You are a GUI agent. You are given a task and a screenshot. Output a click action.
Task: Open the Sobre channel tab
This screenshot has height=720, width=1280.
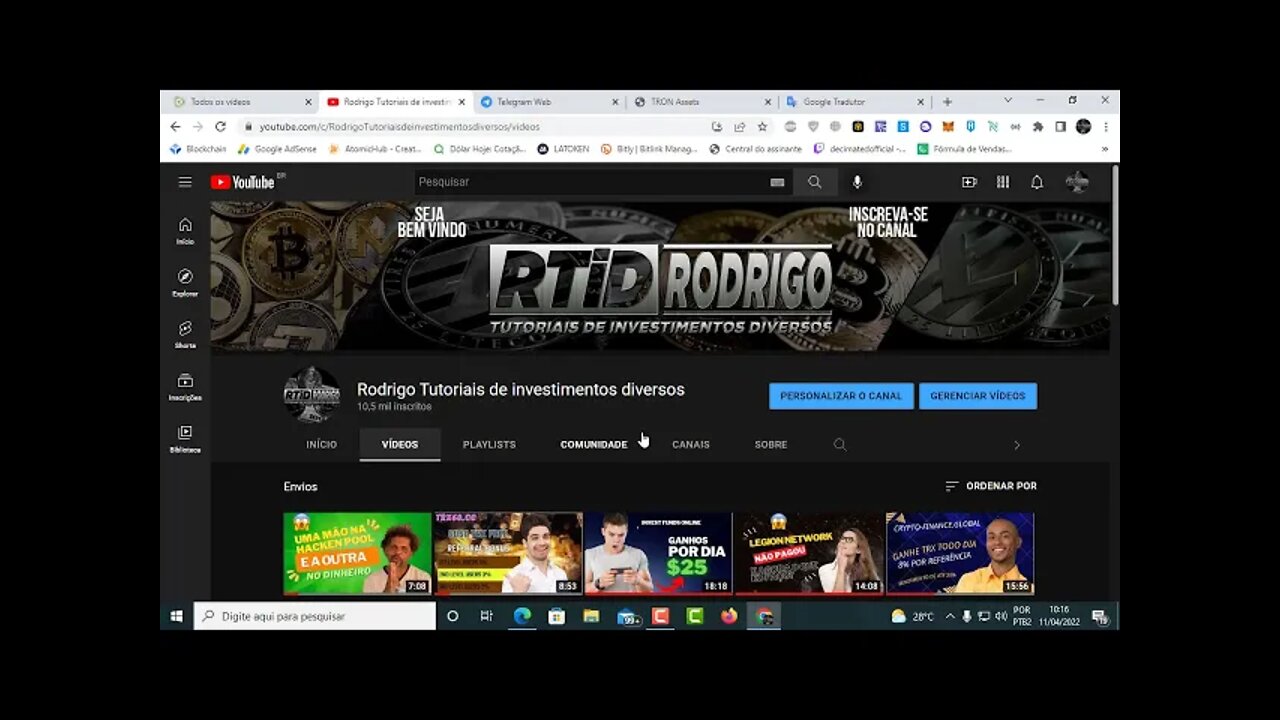[771, 445]
